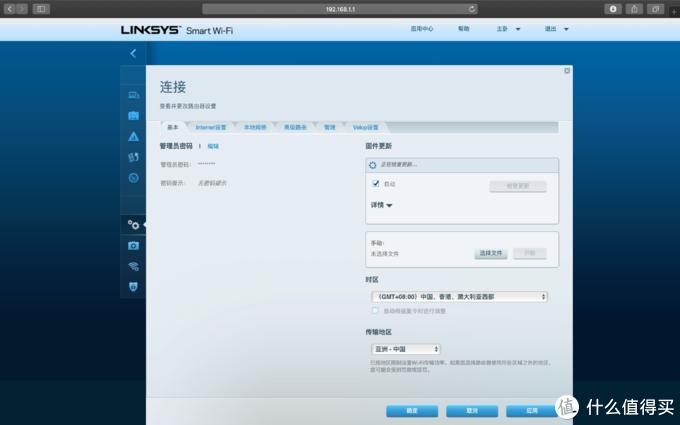Screen dimensions: 680x425
Task: Click the 固件更新 section heading
Action: (x=379, y=146)
